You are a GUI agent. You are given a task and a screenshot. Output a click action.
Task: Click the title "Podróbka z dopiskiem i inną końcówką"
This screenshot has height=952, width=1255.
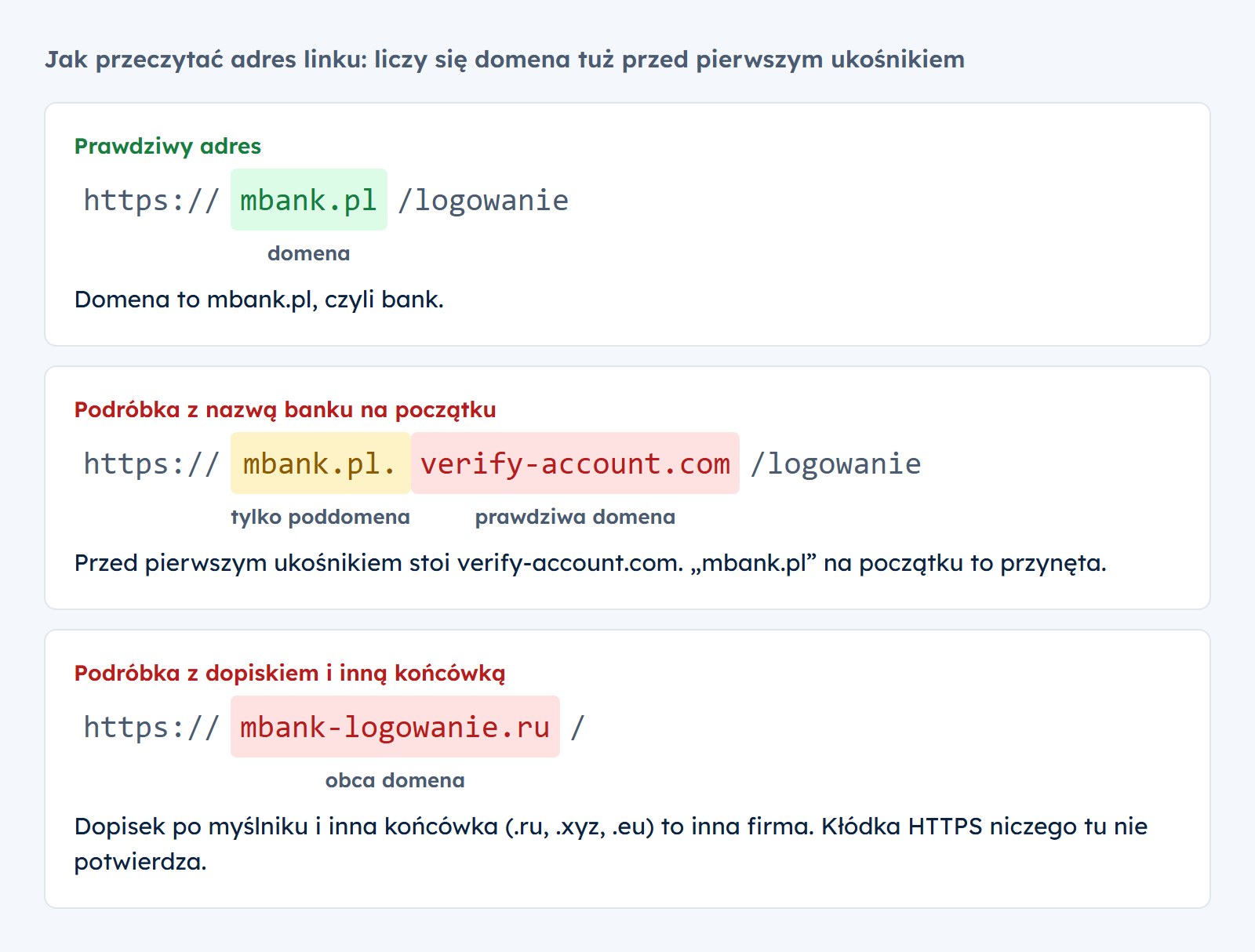[x=290, y=673]
